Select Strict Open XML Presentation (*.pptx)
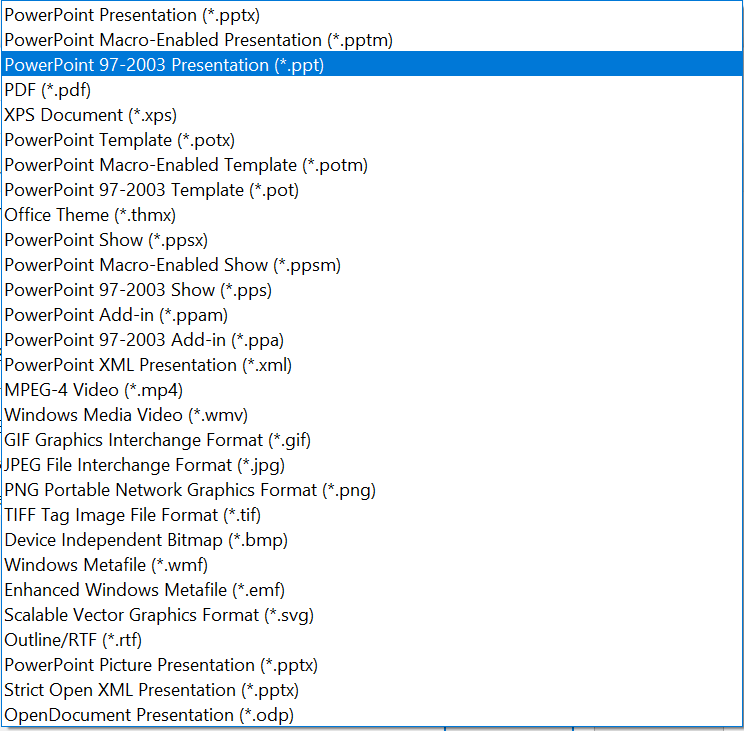This screenshot has width=744, height=731. (x=372, y=689)
